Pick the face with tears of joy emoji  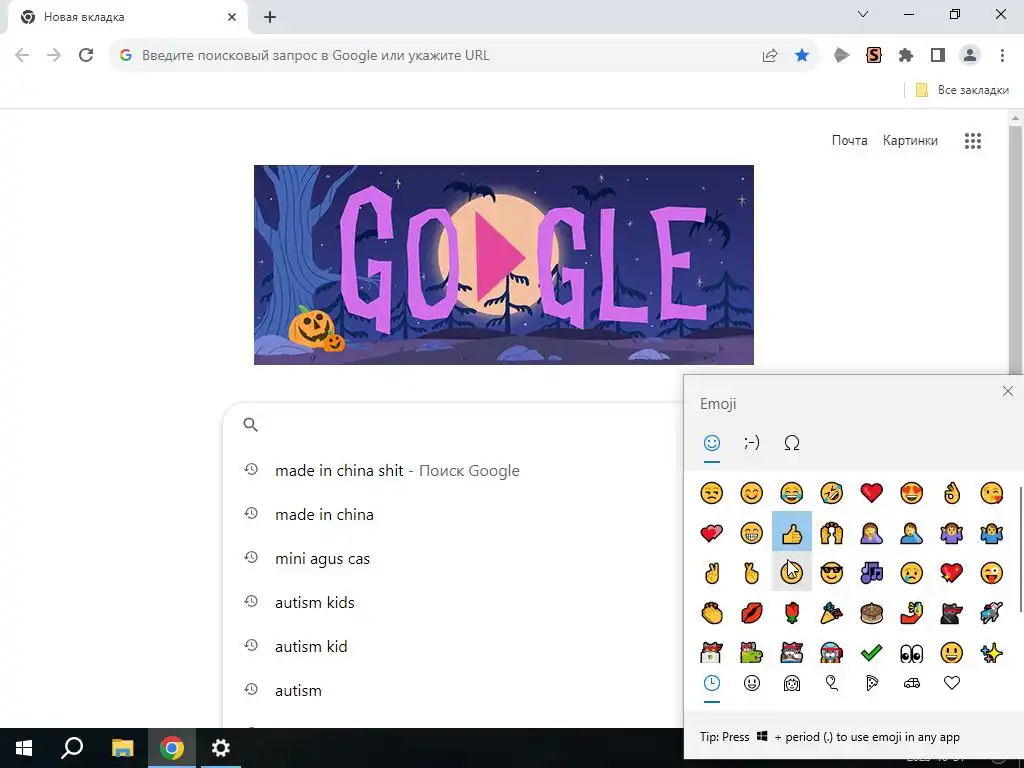[x=792, y=492]
